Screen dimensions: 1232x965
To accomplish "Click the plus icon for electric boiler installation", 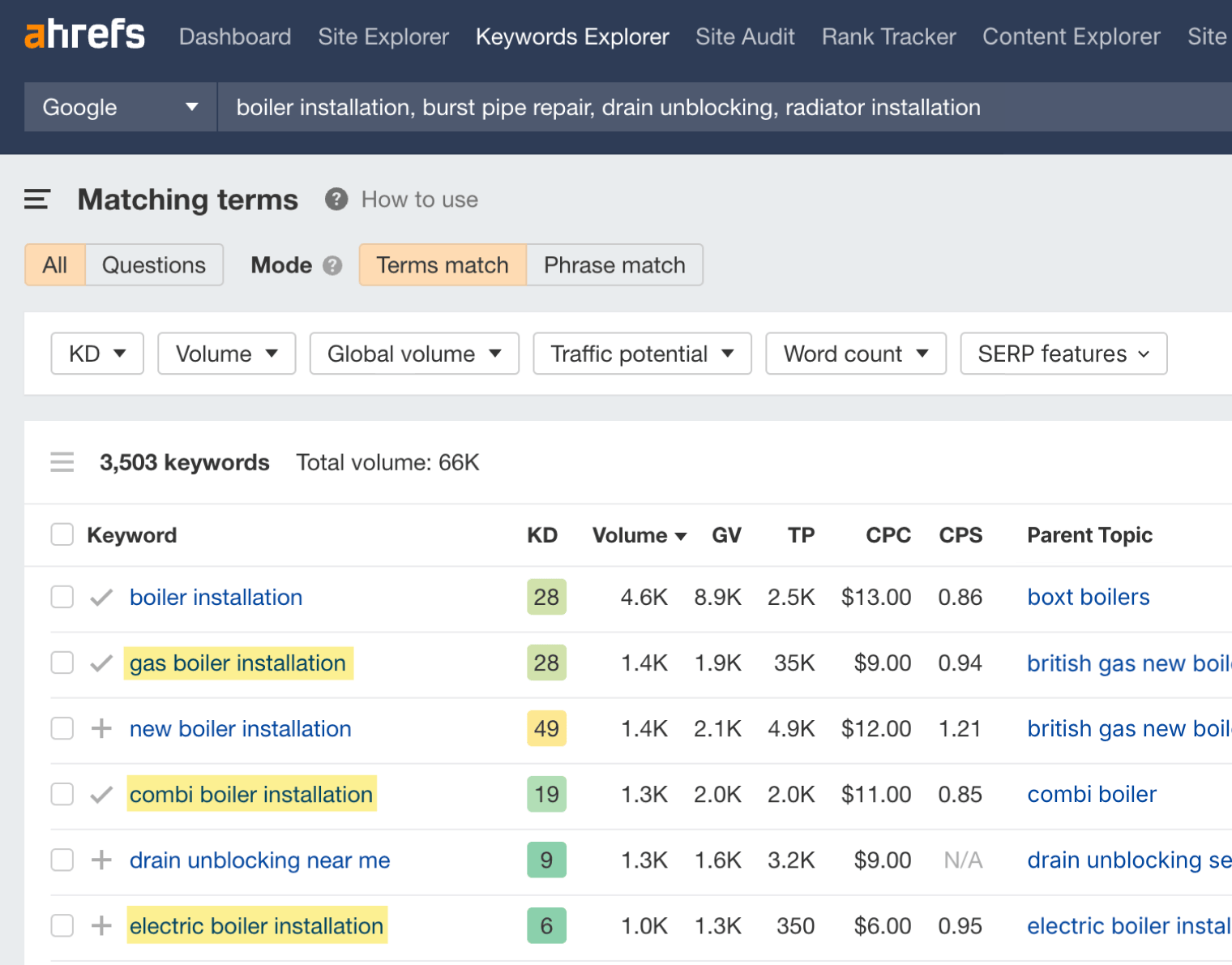I will point(101,925).
